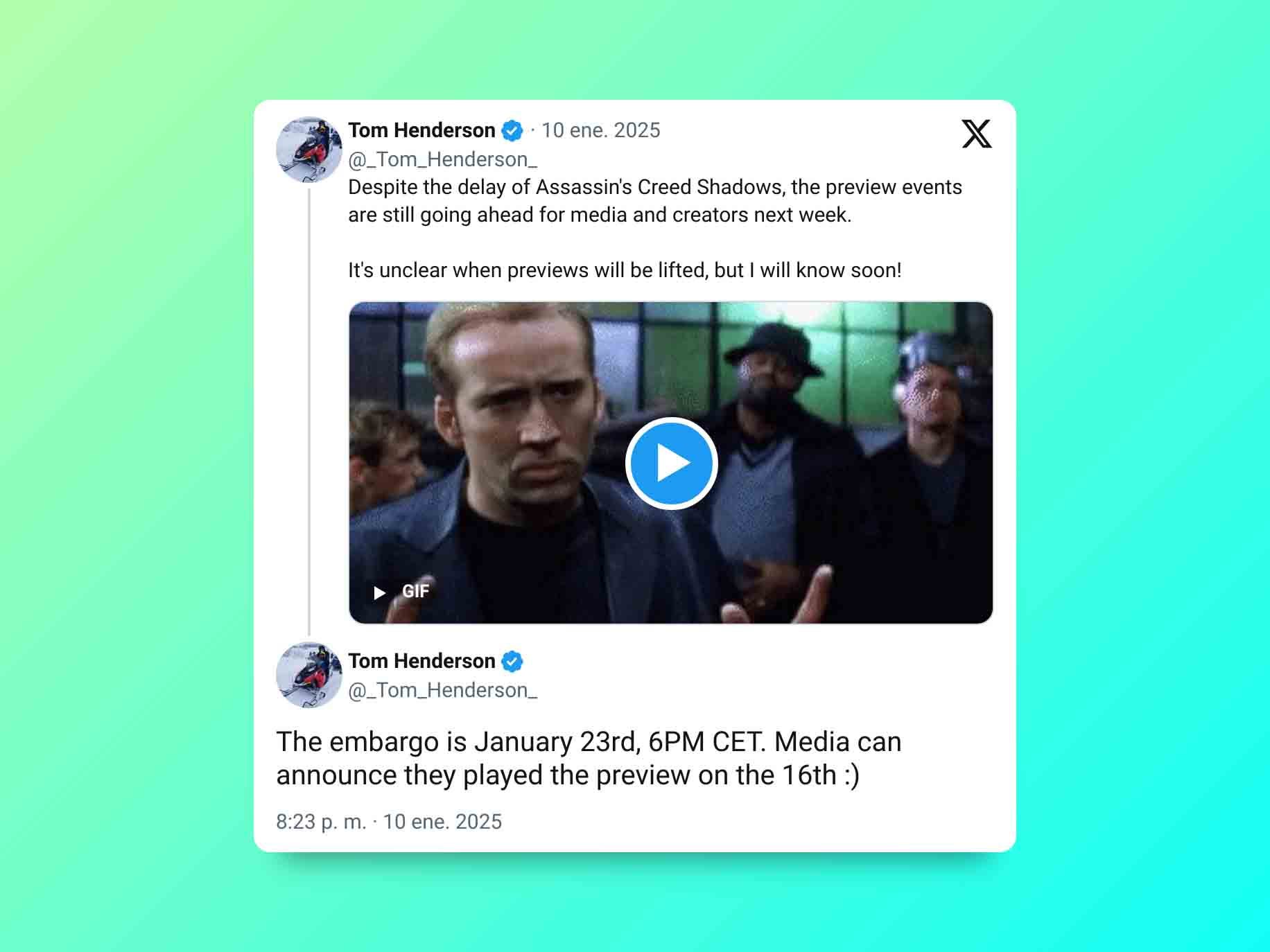Open the snowmobile avatar on reply tweet
1270x952 pixels.
click(x=309, y=675)
